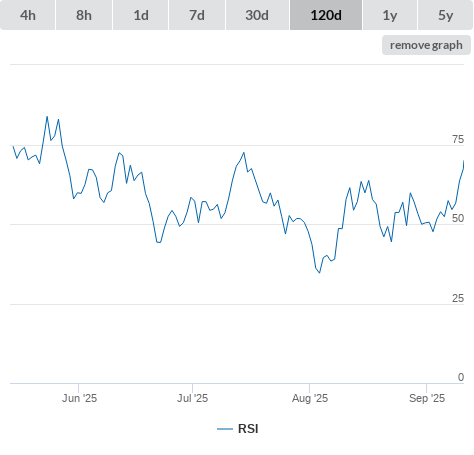View the 5y time range
The width and height of the screenshot is (474, 455).
445,15
